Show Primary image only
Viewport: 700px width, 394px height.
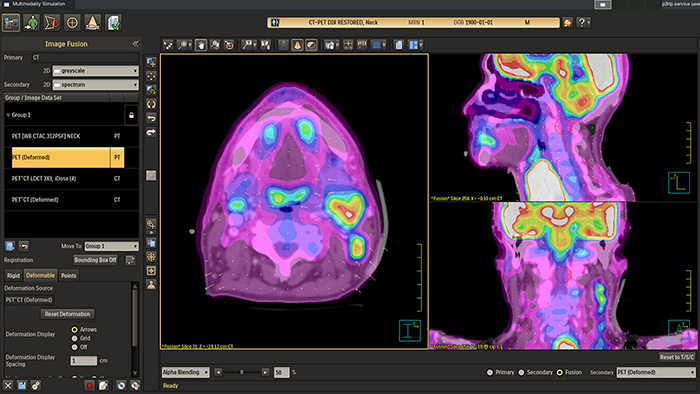[490, 372]
